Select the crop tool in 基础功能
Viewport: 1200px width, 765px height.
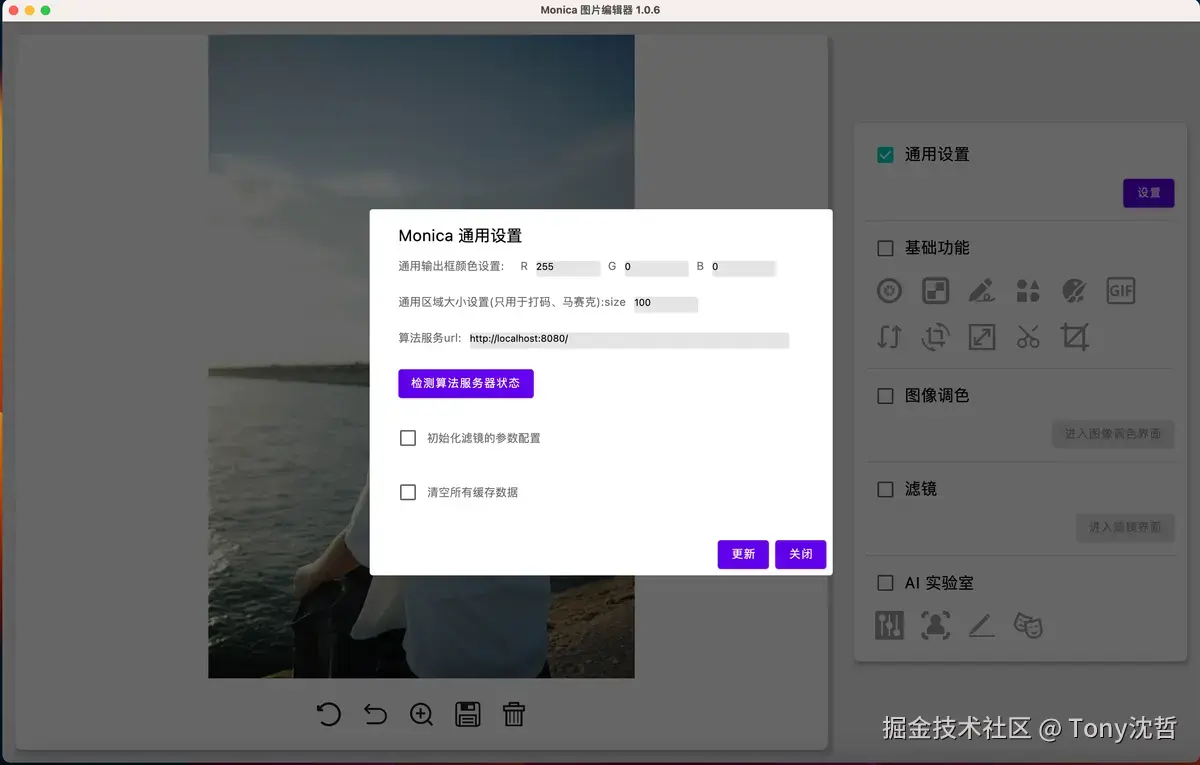1074,337
